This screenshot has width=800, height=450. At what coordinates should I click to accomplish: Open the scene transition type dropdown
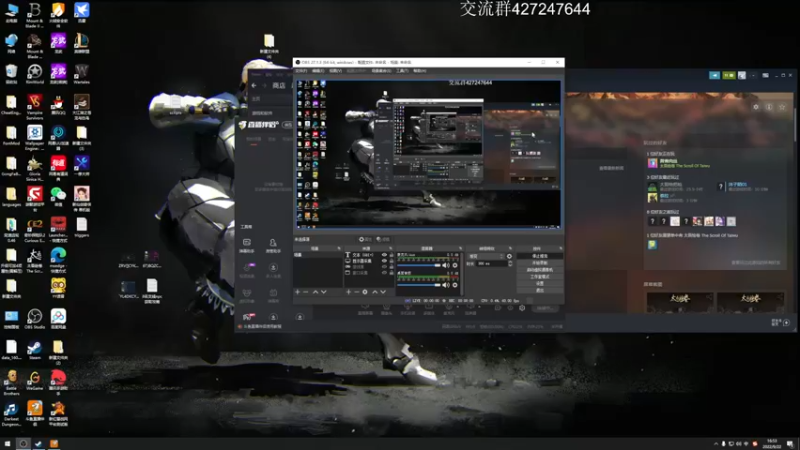click(x=486, y=256)
